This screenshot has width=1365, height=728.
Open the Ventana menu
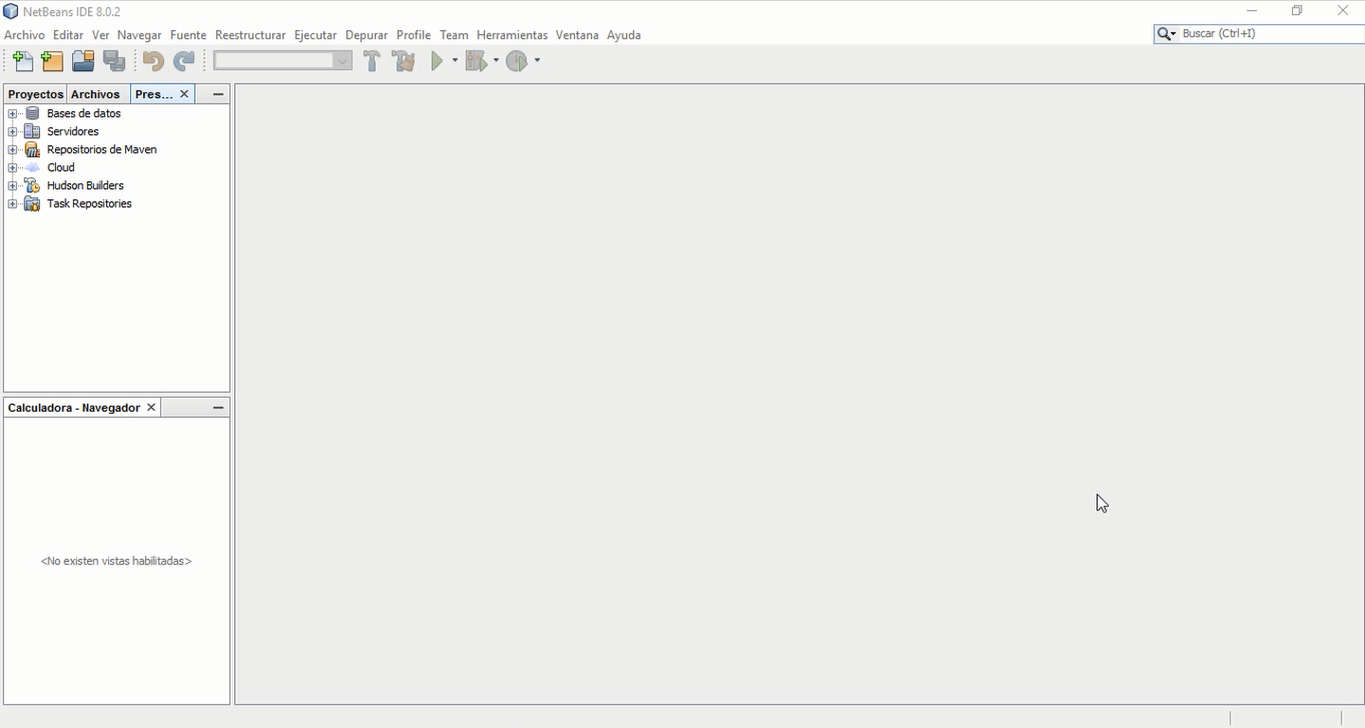577,35
